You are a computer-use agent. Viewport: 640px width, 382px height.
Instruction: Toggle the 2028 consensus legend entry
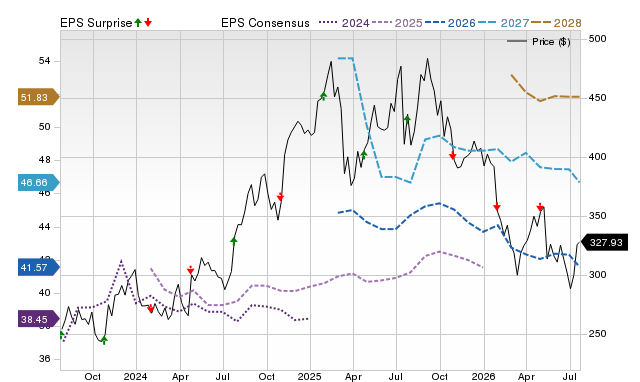tap(556, 23)
